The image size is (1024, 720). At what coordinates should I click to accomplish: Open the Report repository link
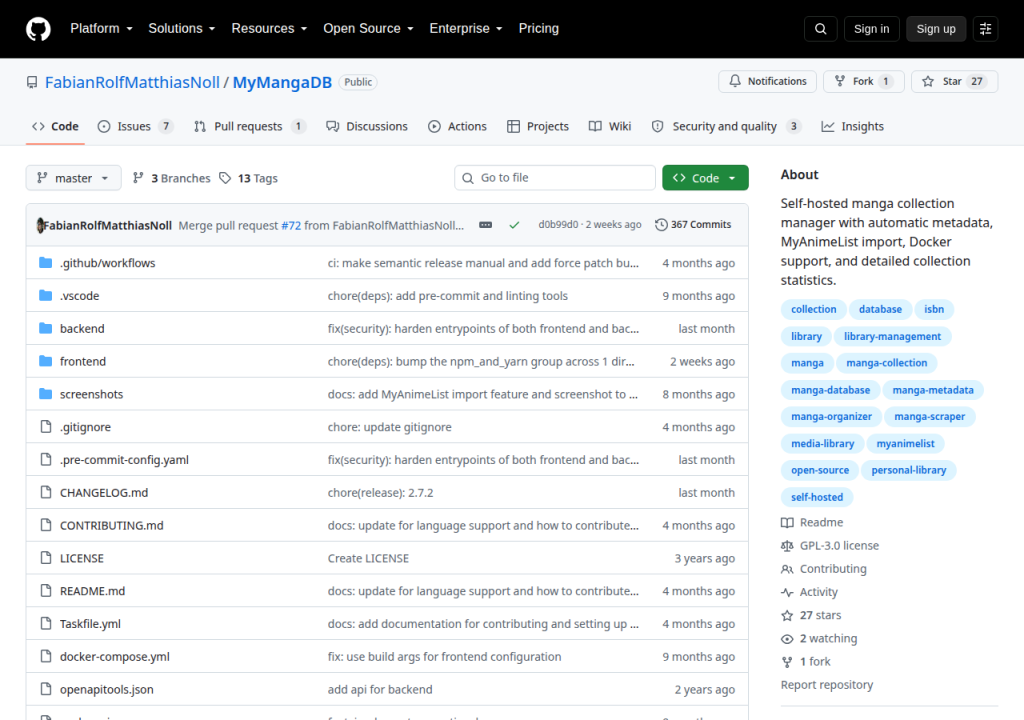click(827, 685)
